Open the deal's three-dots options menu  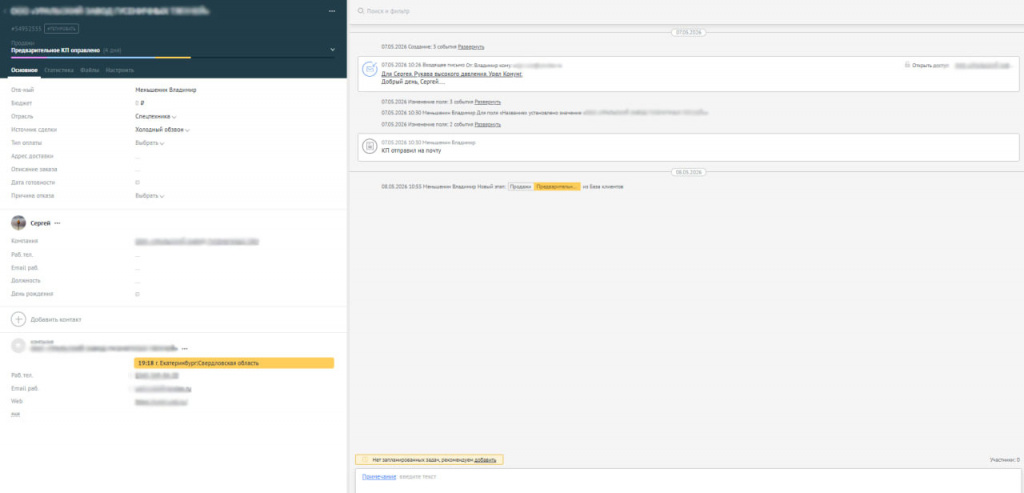click(332, 11)
